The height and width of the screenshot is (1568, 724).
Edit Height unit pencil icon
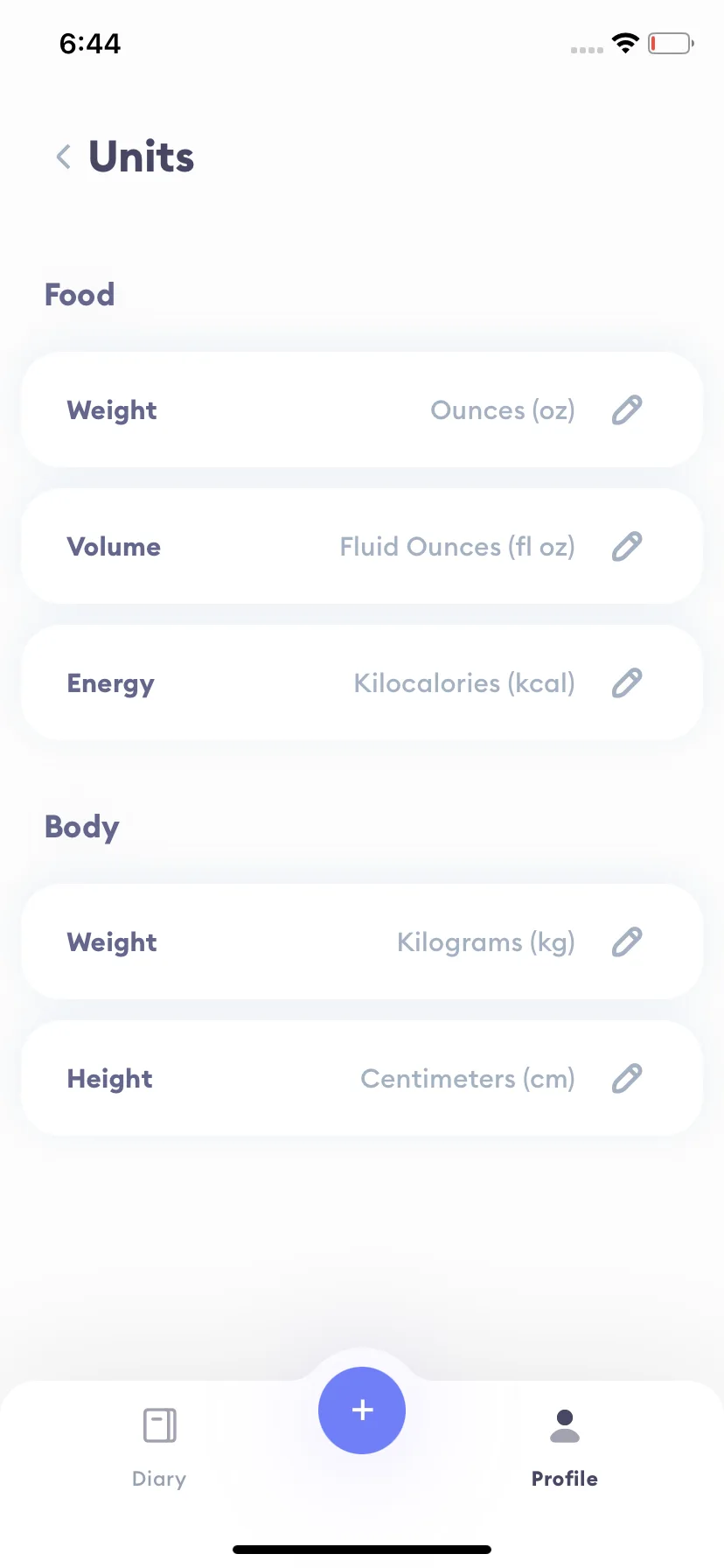pos(627,1078)
